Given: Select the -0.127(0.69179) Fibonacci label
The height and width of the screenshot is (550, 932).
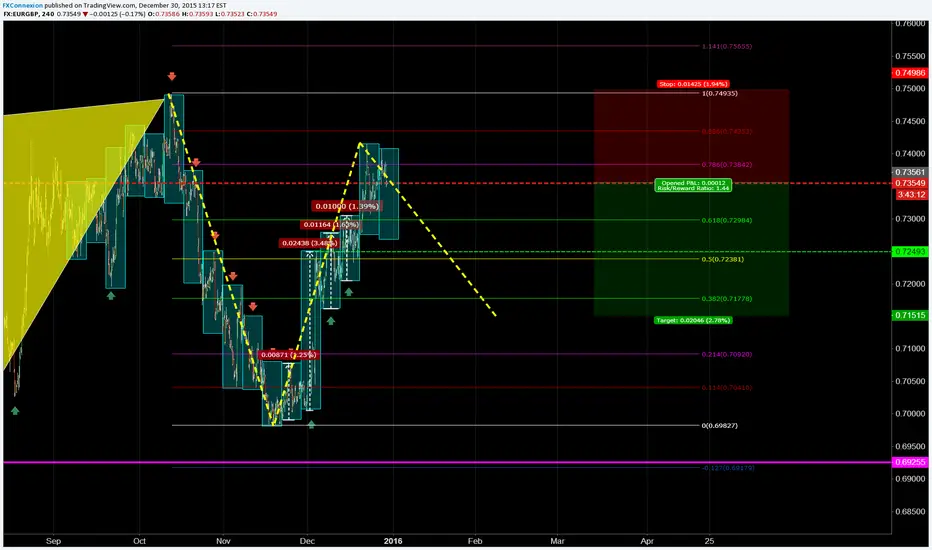Looking at the screenshot, I should [728, 468].
